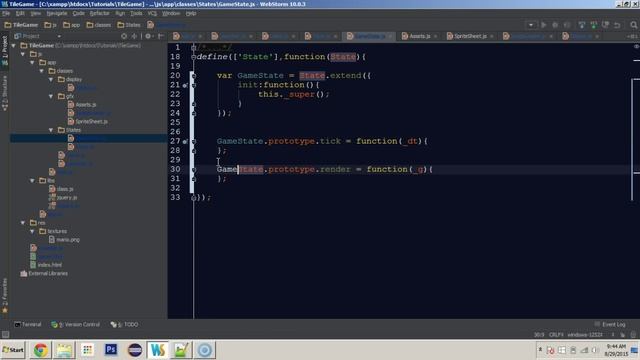Toggle the Project side panel tab

pyautogui.click(x=4, y=51)
